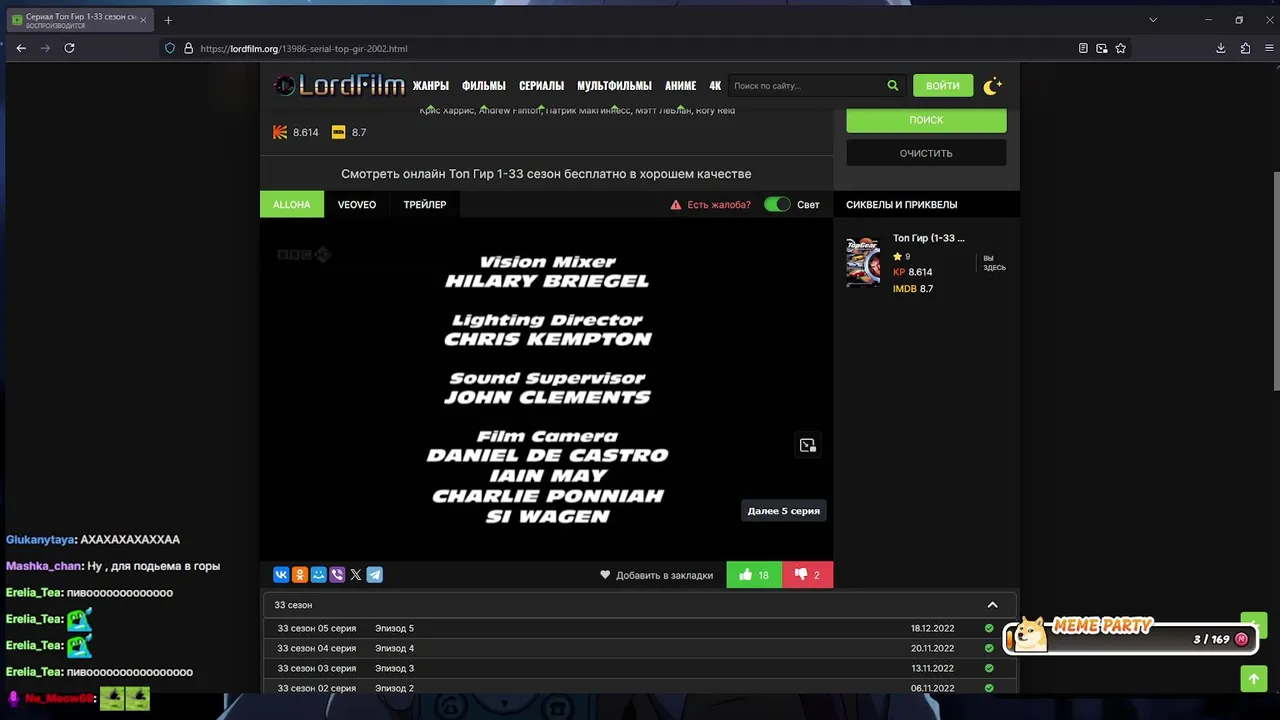Toggle the Свет light switch
This screenshot has width=1280, height=720.
coord(777,204)
